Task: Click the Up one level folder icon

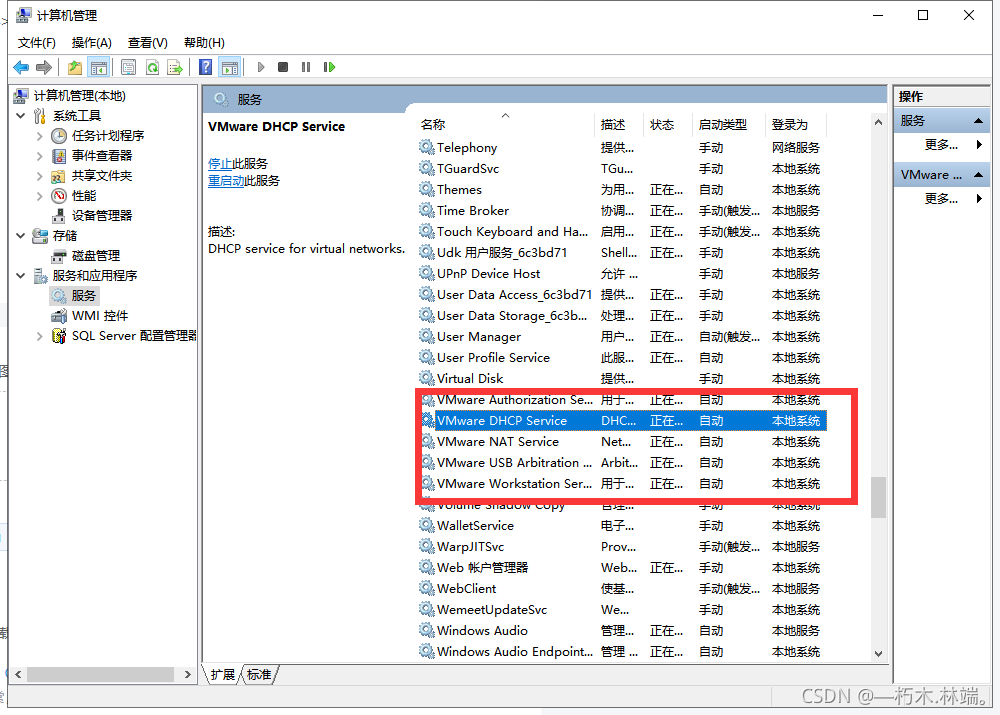Action: [x=75, y=67]
